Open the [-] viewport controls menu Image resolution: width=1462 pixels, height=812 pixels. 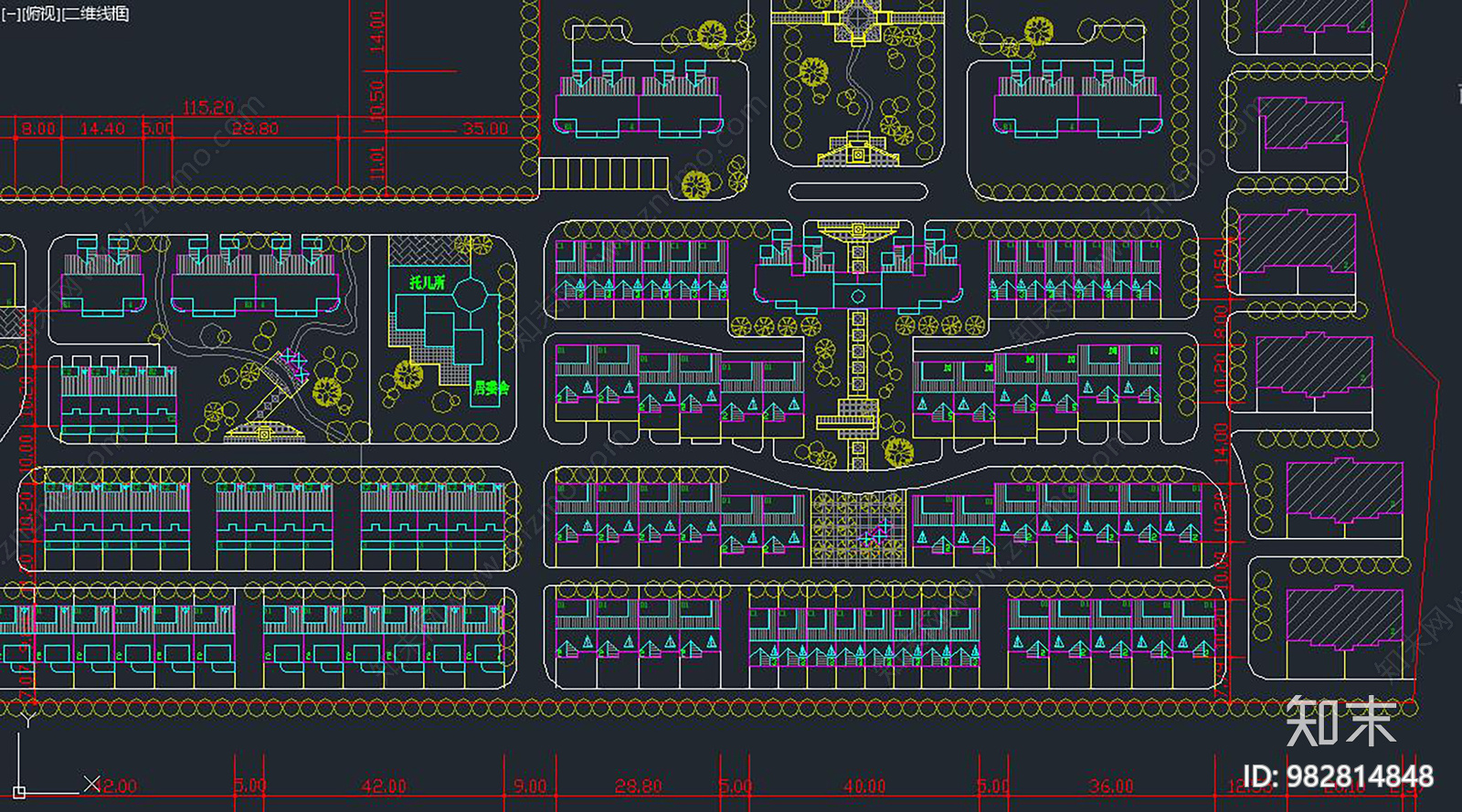coord(10,14)
